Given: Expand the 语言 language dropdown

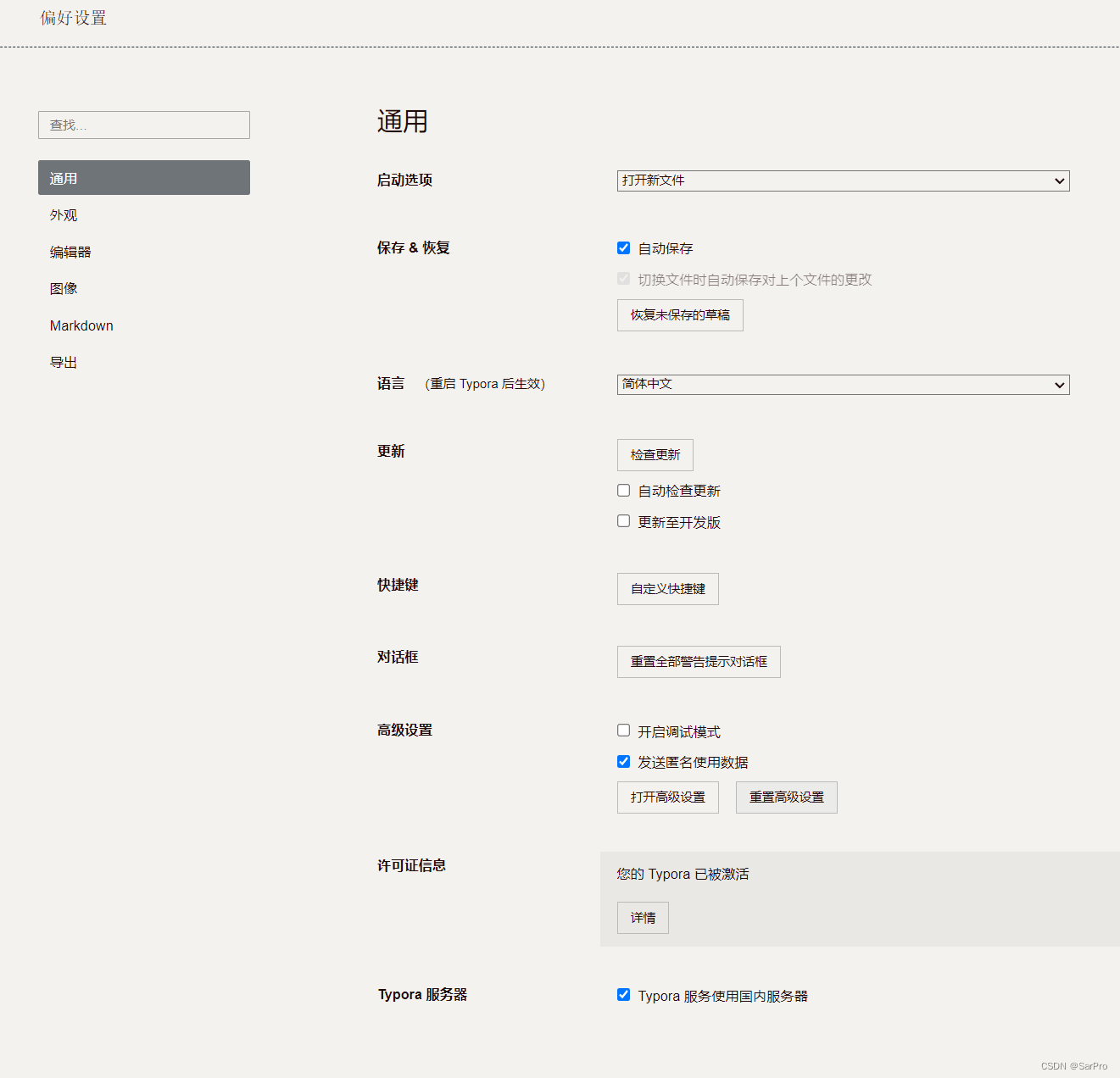Looking at the screenshot, I should click(x=843, y=385).
